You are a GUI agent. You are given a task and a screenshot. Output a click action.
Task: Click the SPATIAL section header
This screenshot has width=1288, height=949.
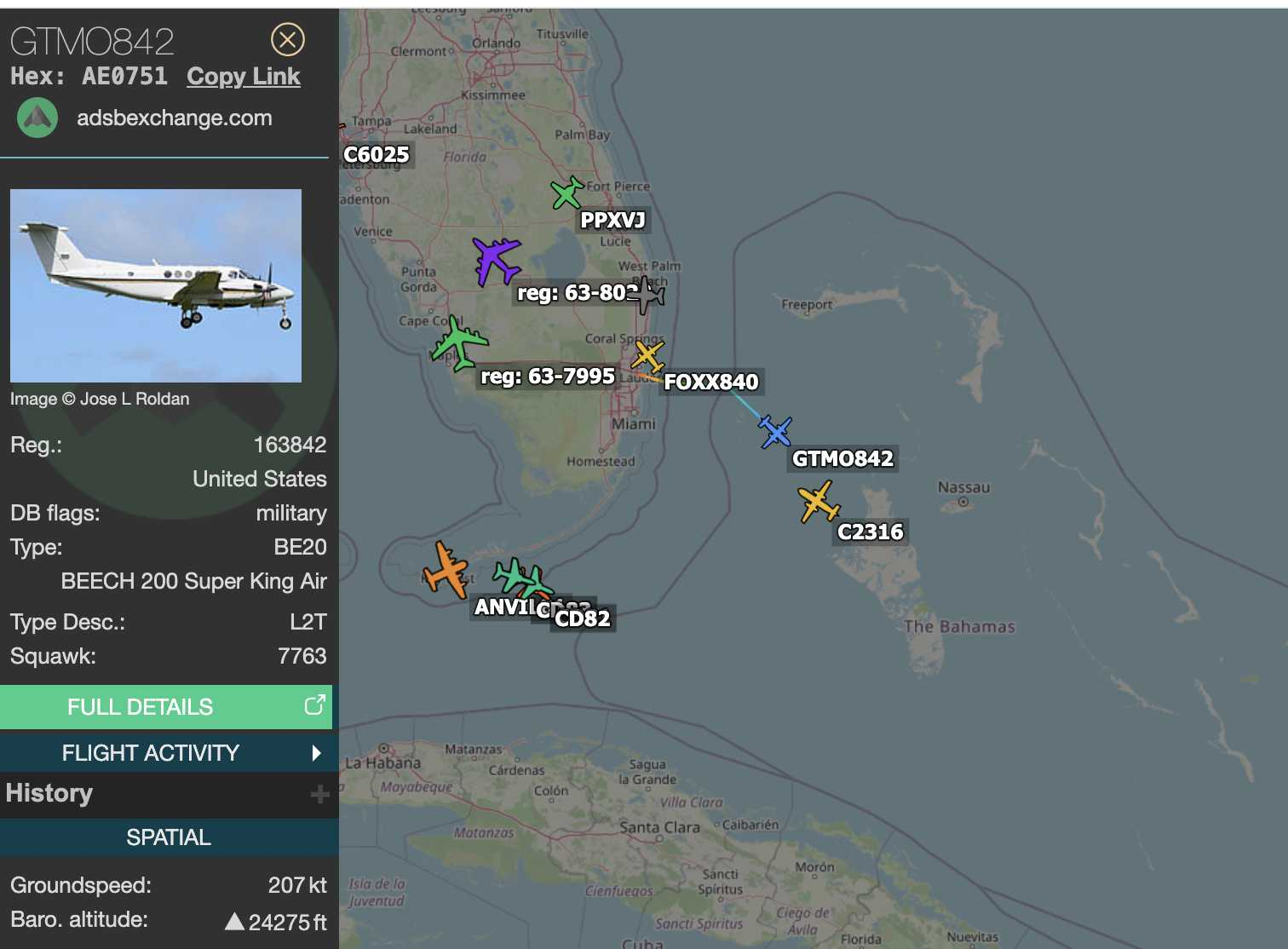169,837
